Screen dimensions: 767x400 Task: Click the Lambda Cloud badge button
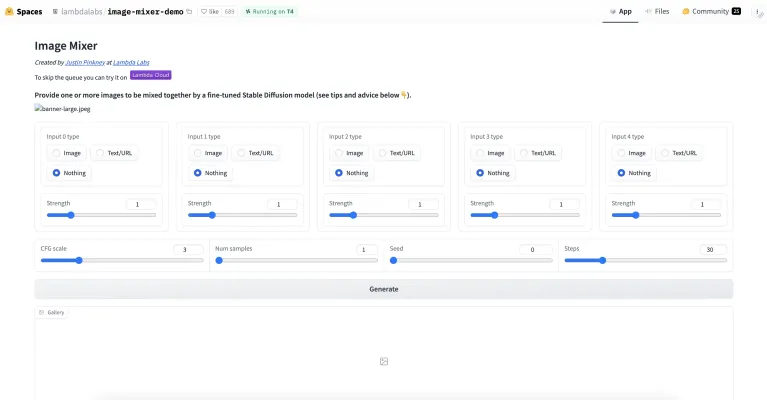[151, 75]
